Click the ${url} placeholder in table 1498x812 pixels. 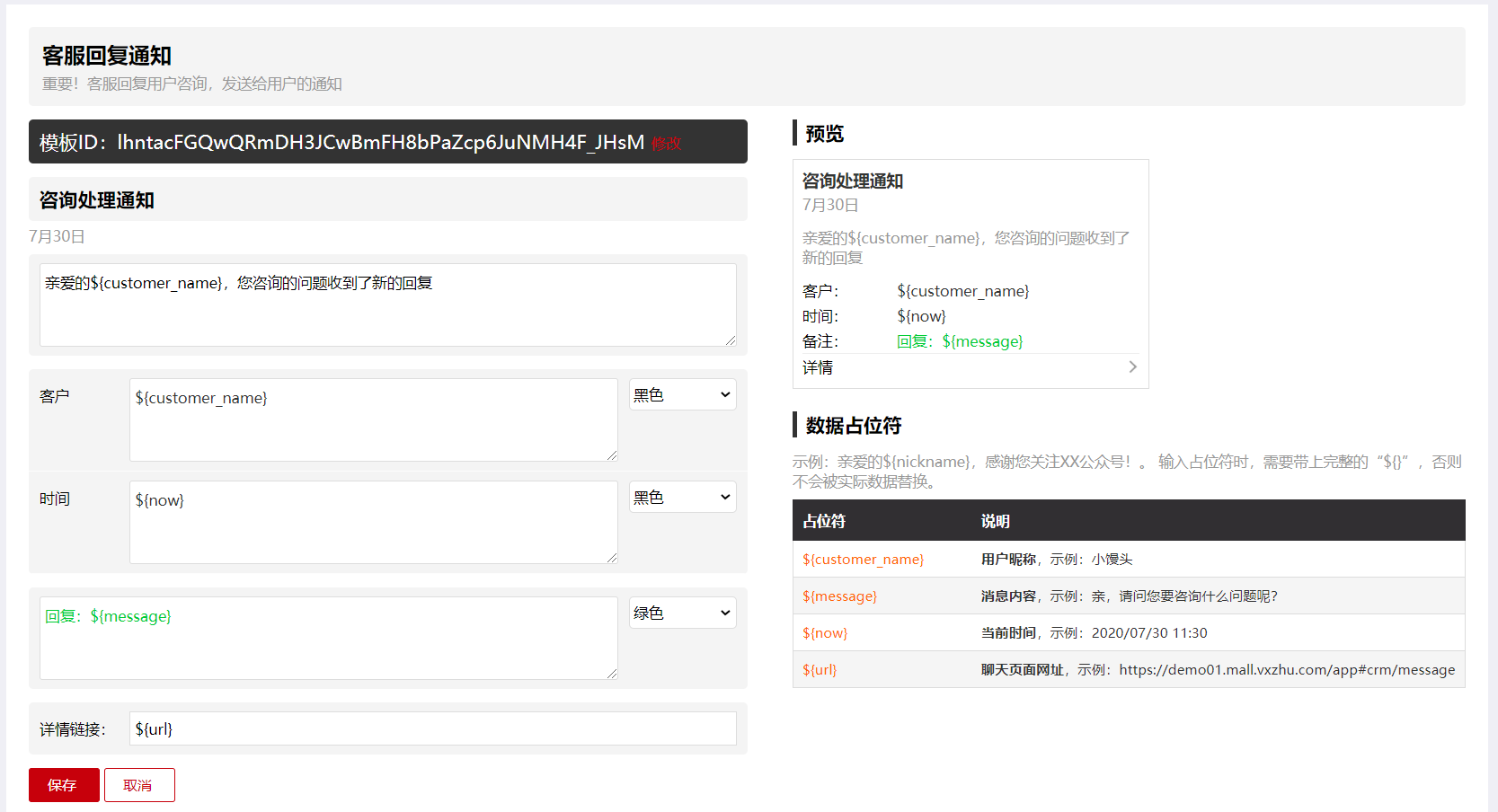(x=819, y=670)
